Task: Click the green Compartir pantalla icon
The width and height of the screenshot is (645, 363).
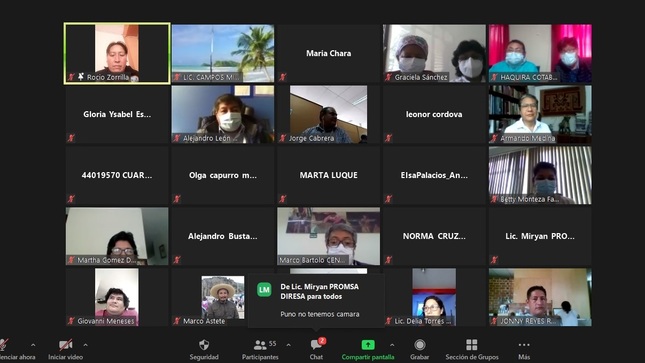Action: tap(368, 344)
